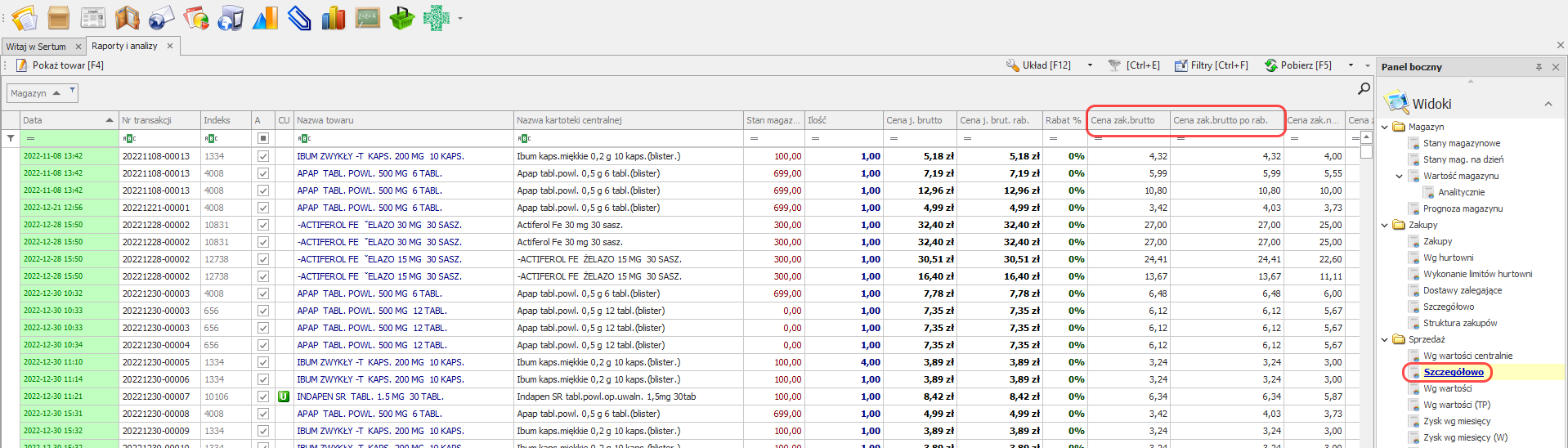
Task: Click the wooden crate warehouse toolbar icon
Action: (58, 17)
